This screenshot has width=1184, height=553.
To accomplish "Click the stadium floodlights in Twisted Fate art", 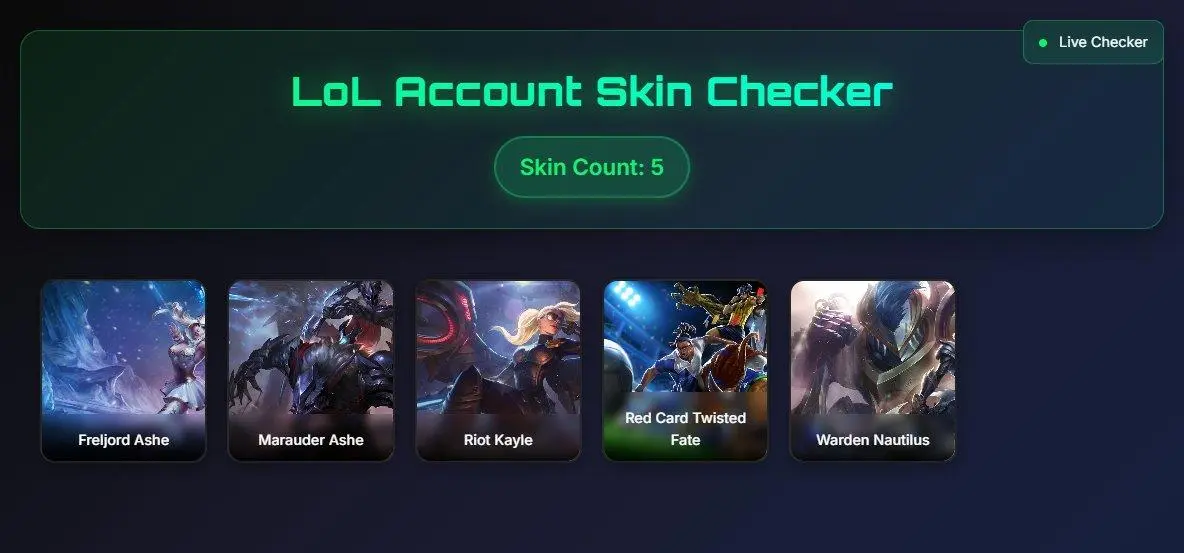I will [x=627, y=295].
